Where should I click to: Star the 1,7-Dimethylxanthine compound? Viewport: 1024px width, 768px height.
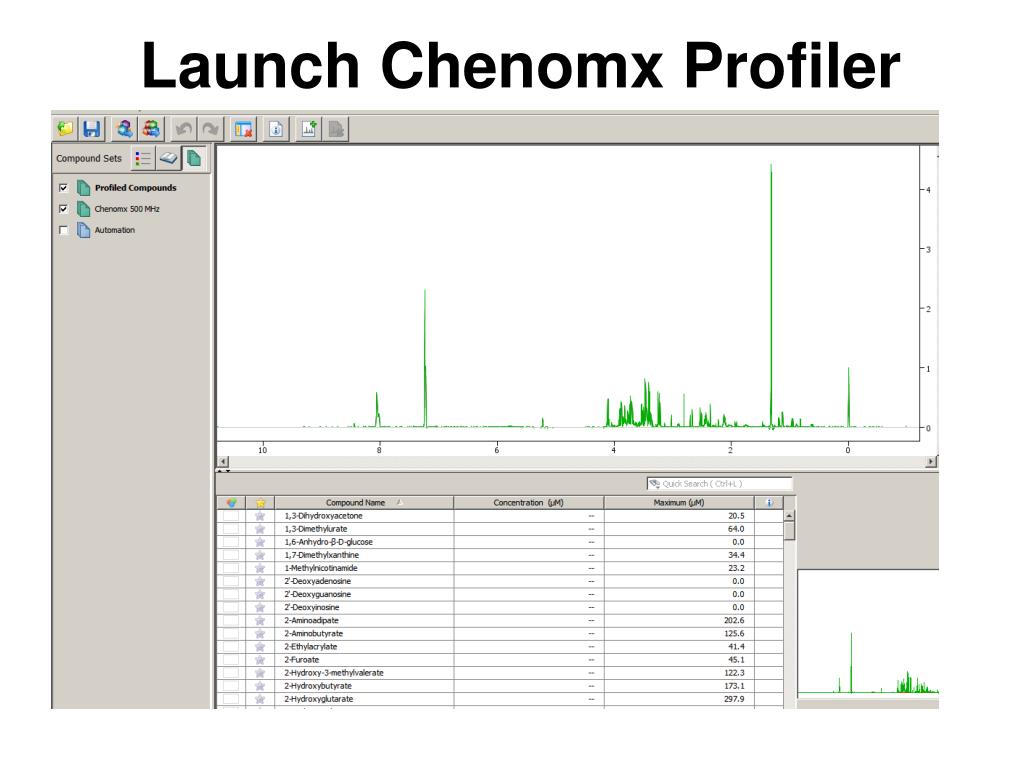tap(260, 555)
